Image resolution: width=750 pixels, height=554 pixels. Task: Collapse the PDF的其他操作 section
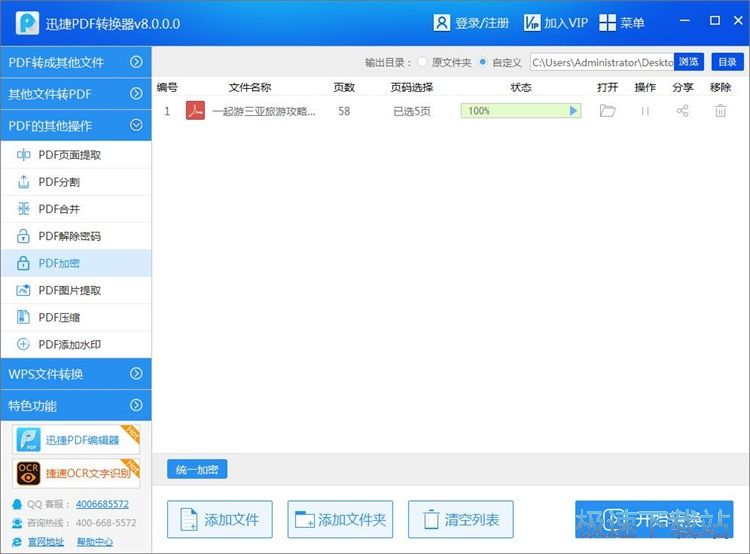pyautogui.click(x=76, y=125)
